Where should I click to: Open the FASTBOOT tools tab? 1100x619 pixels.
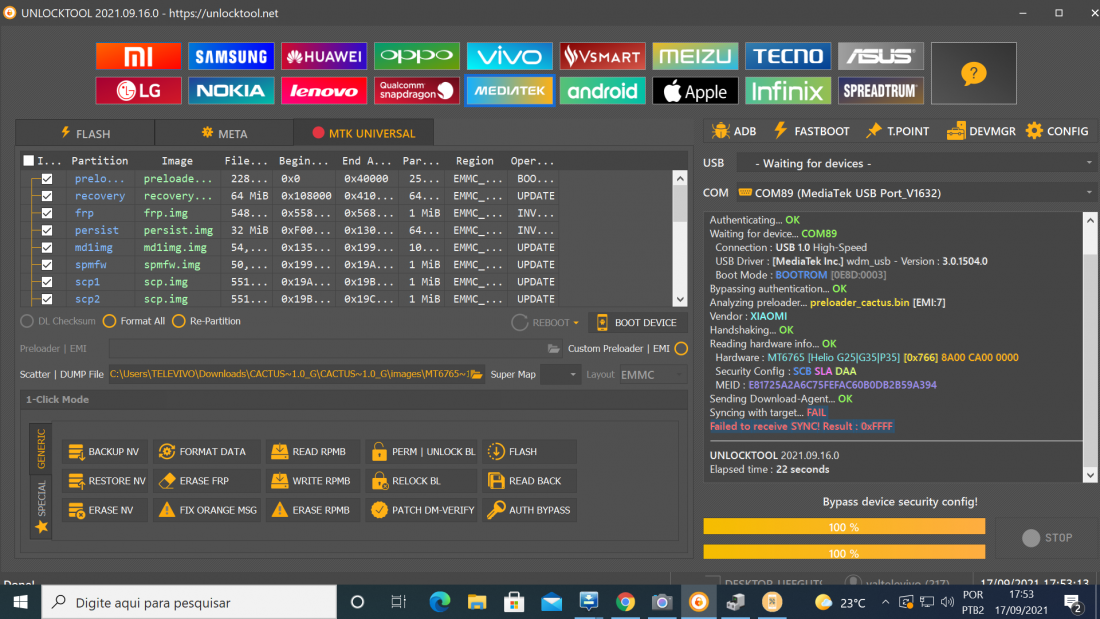(812, 131)
